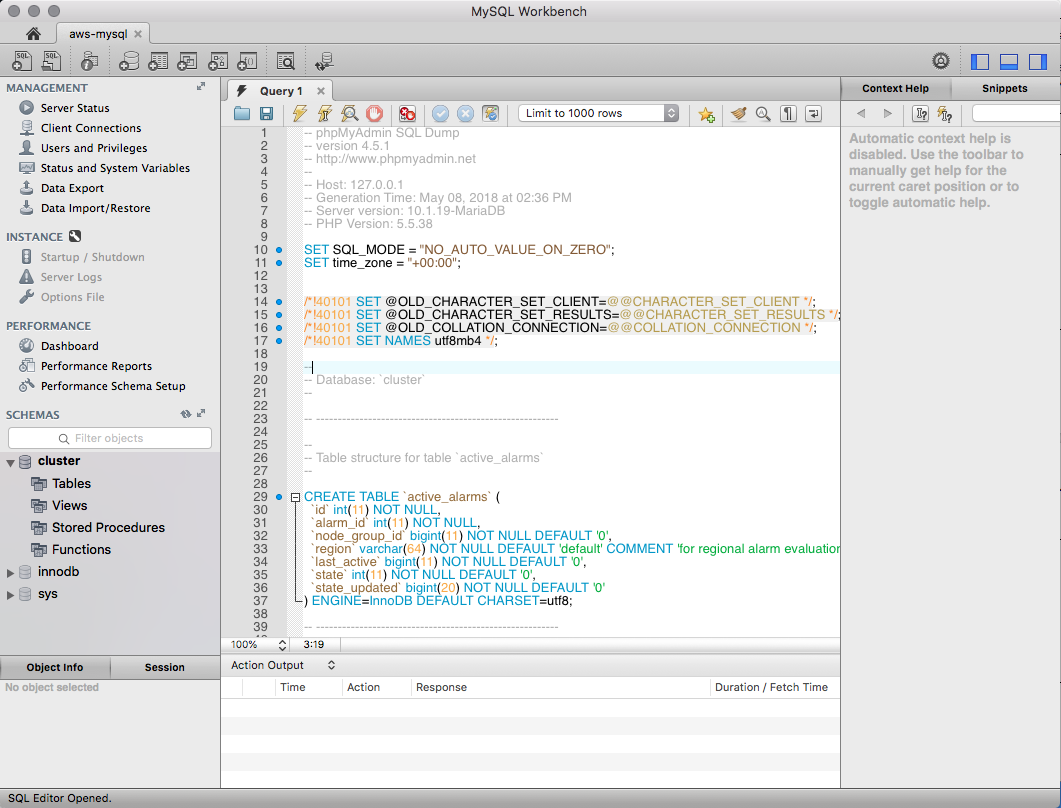Roll back the current transaction
This screenshot has width=1061, height=808.
point(466,114)
